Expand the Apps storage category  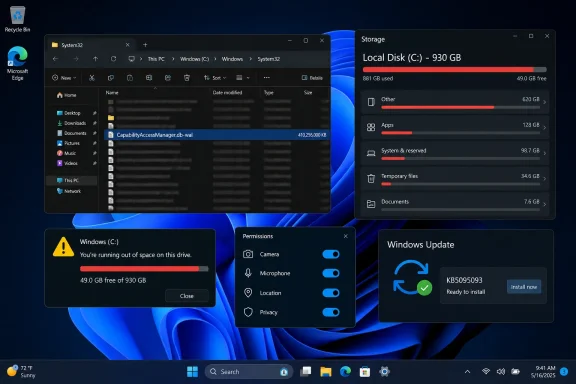click(455, 128)
